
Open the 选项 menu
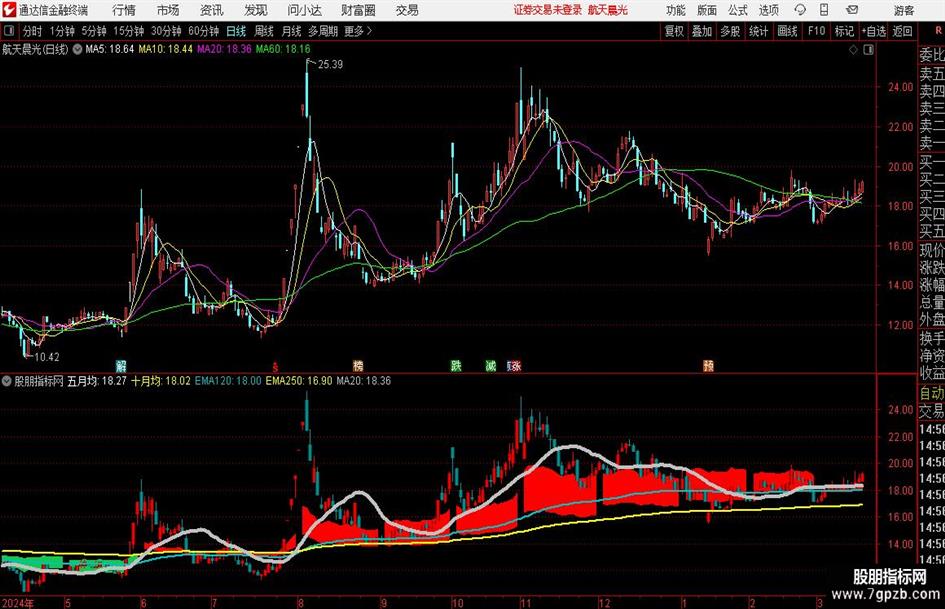point(768,10)
